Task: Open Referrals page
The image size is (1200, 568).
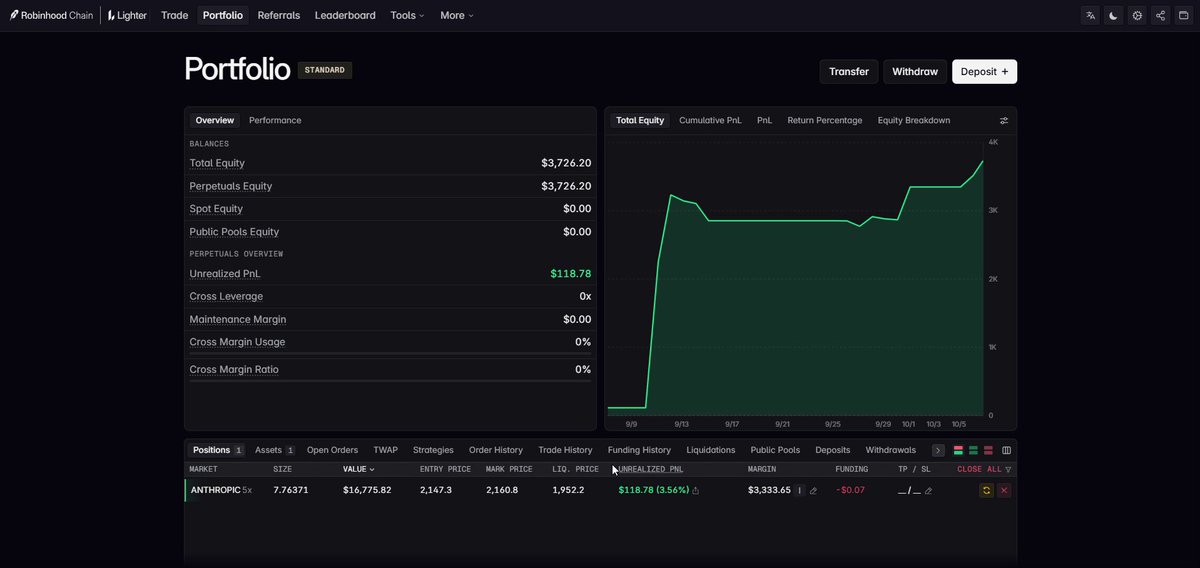Action: (278, 15)
